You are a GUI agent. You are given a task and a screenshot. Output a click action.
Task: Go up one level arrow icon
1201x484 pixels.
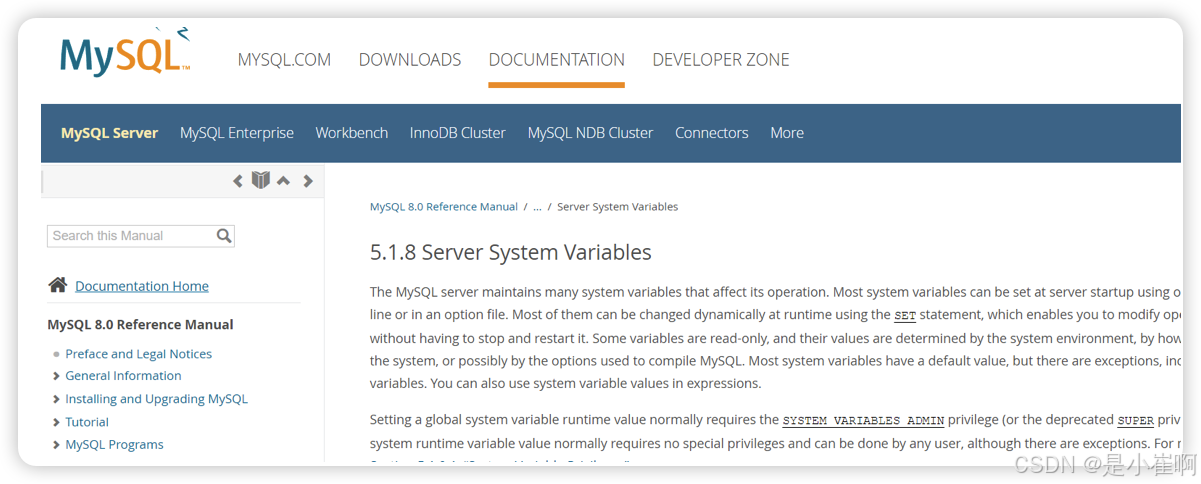tap(284, 181)
